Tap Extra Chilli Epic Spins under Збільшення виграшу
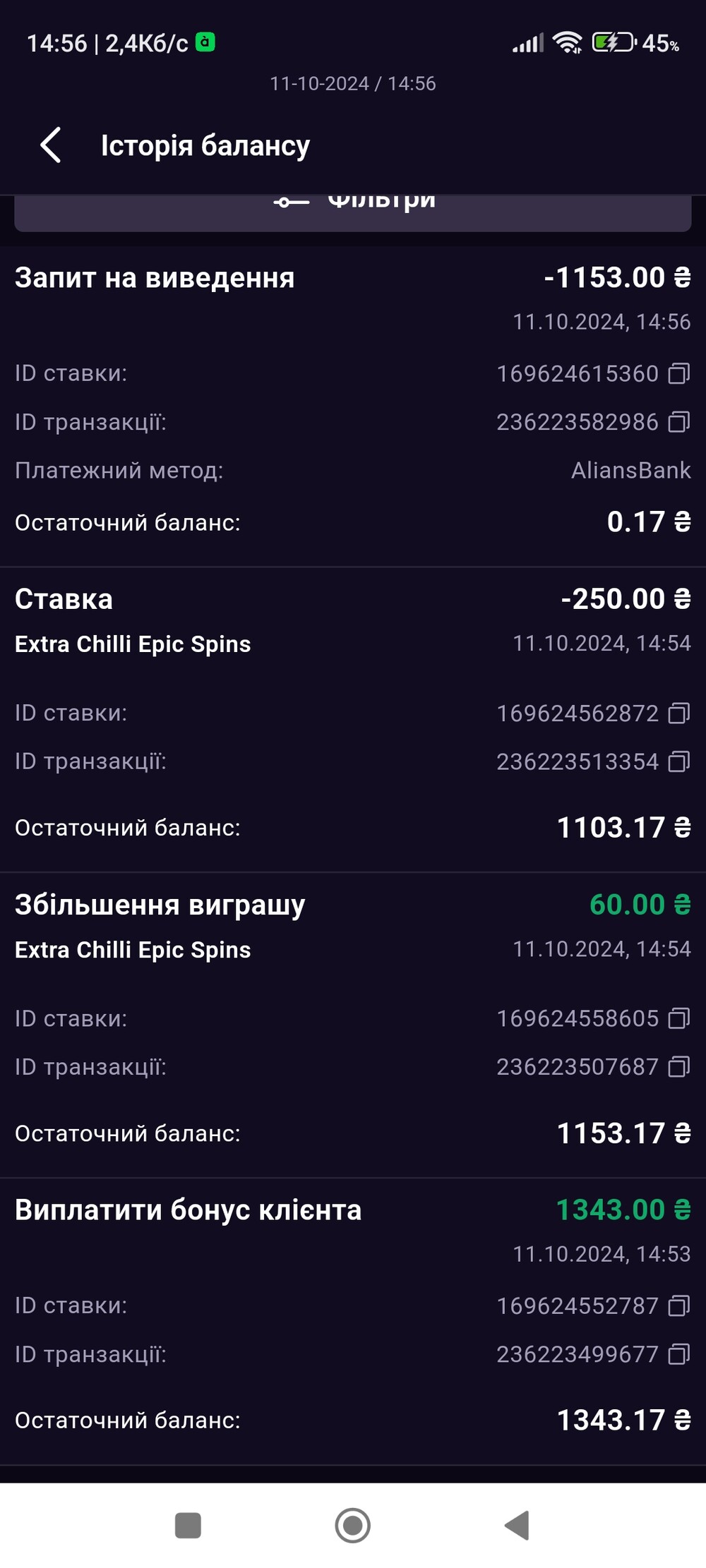The height and width of the screenshot is (1568, 706). click(133, 950)
